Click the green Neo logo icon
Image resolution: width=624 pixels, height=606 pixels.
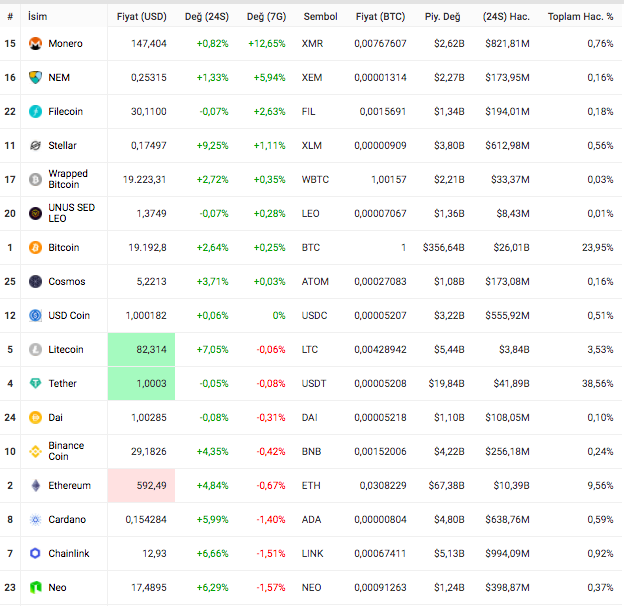pos(35,587)
